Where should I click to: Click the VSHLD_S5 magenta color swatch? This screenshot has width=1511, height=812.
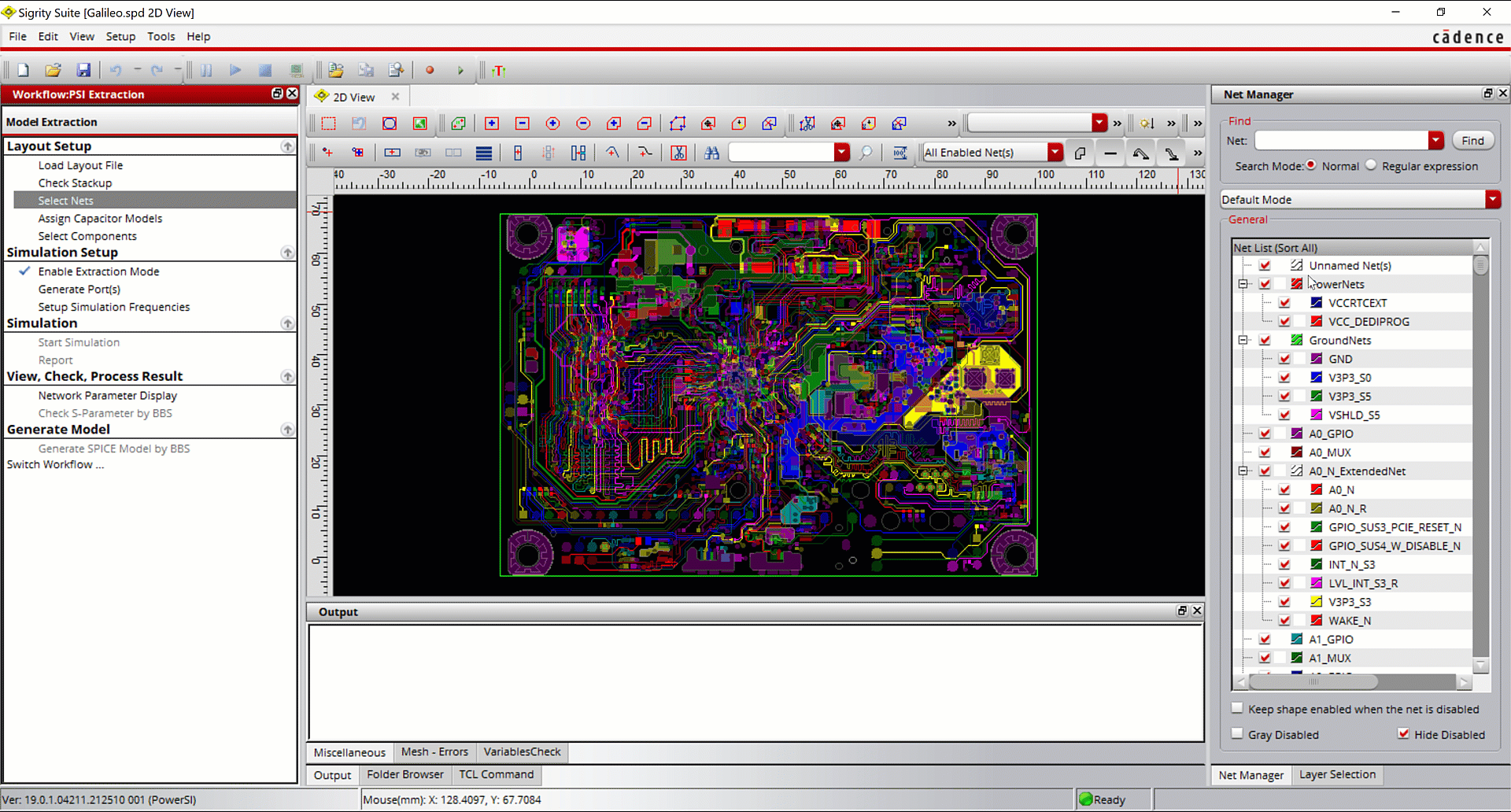click(1316, 415)
